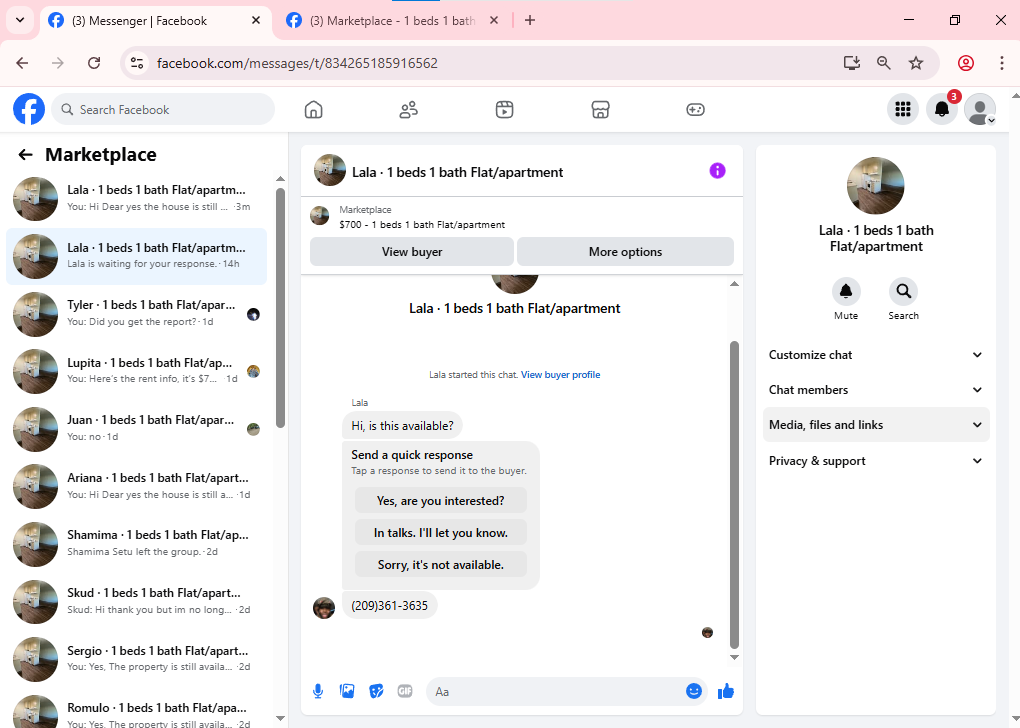Viewport: 1020px width, 728px height.
Task: Click the chat messages scrollbar
Action: (734, 494)
